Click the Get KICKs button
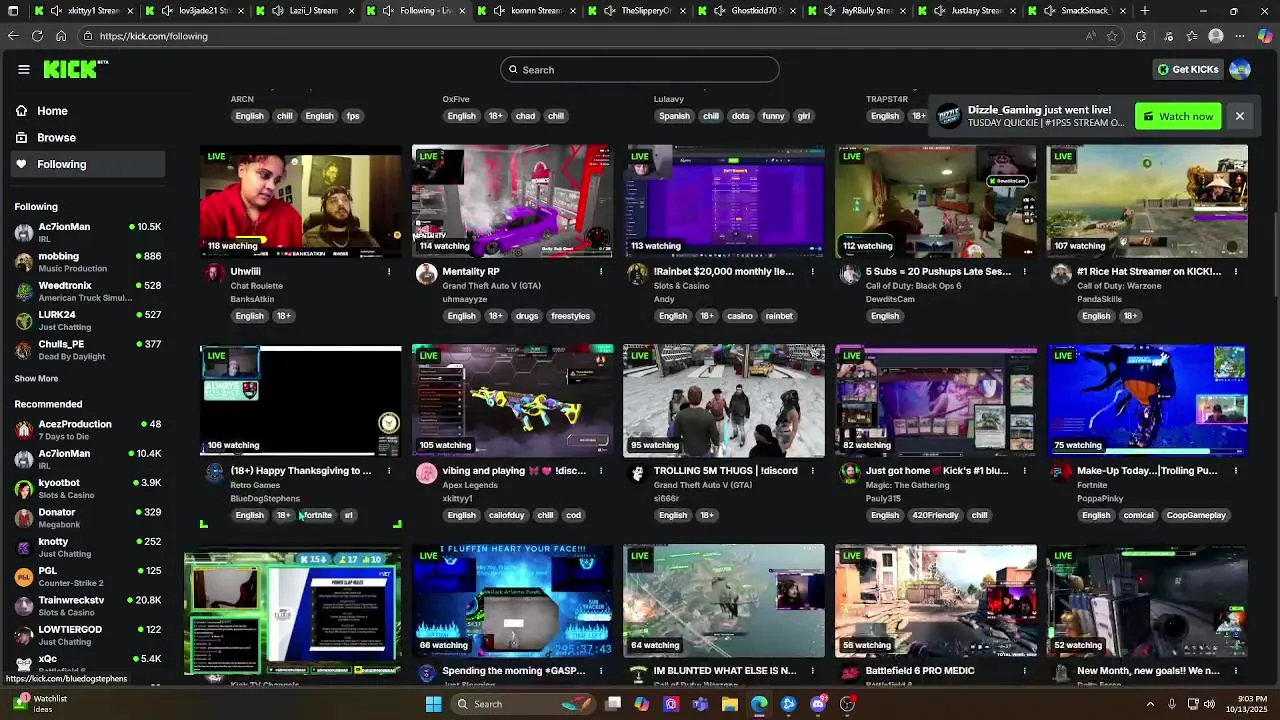Screen dimensions: 1280x720 1188,69
